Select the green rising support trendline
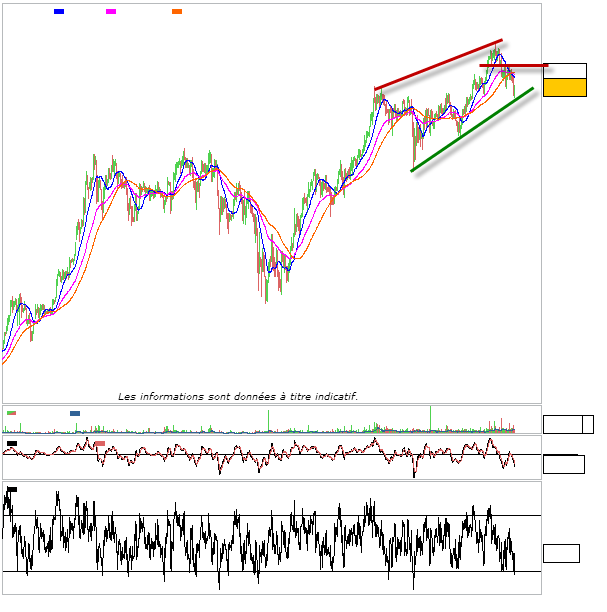Viewport: 607px width, 612px height. click(472, 130)
